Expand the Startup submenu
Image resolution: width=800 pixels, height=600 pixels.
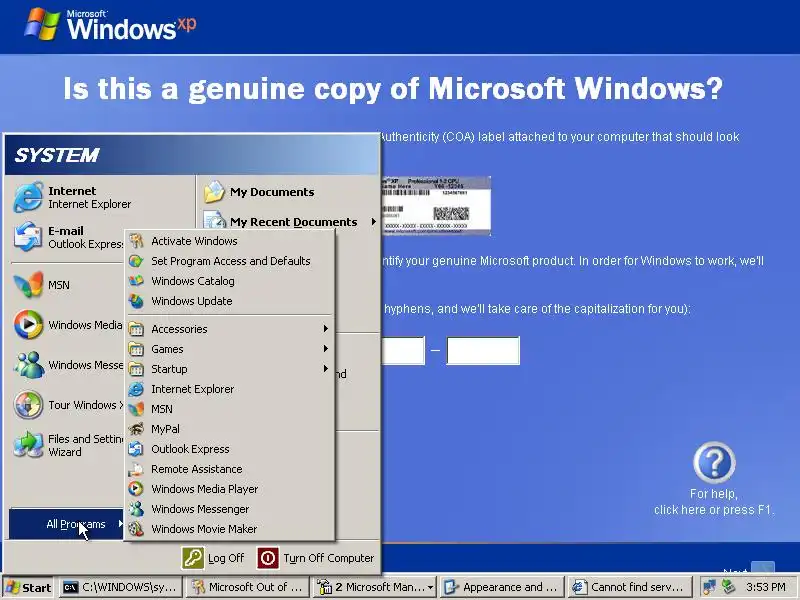[230, 369]
